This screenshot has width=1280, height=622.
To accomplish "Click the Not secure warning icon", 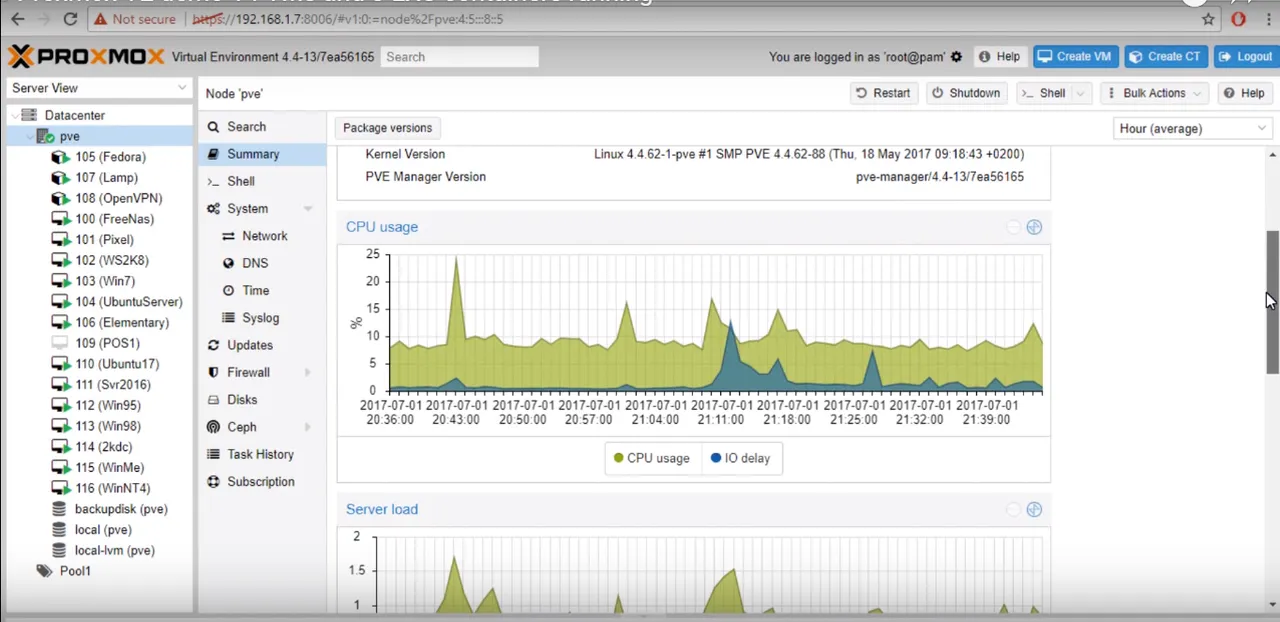I will click(x=99, y=19).
